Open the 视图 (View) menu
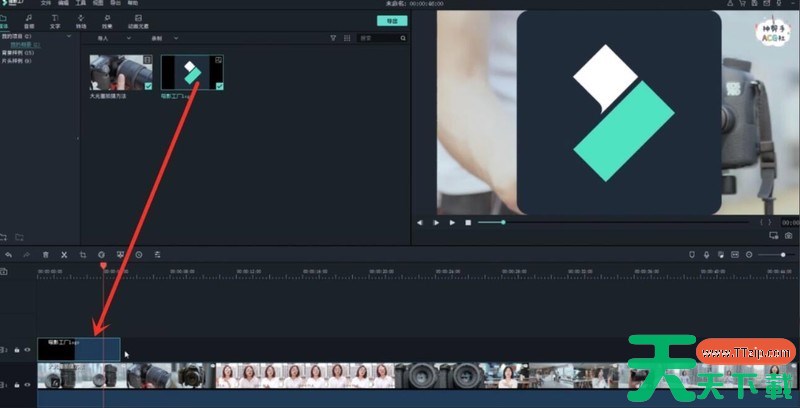This screenshot has height=408, width=800. (x=98, y=3)
